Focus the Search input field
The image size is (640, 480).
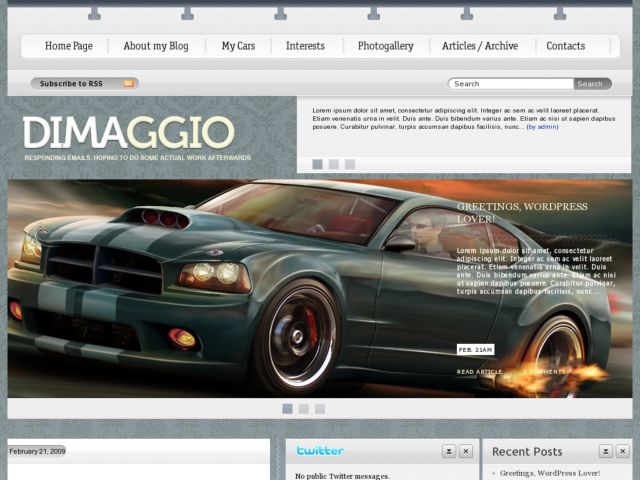(x=511, y=84)
